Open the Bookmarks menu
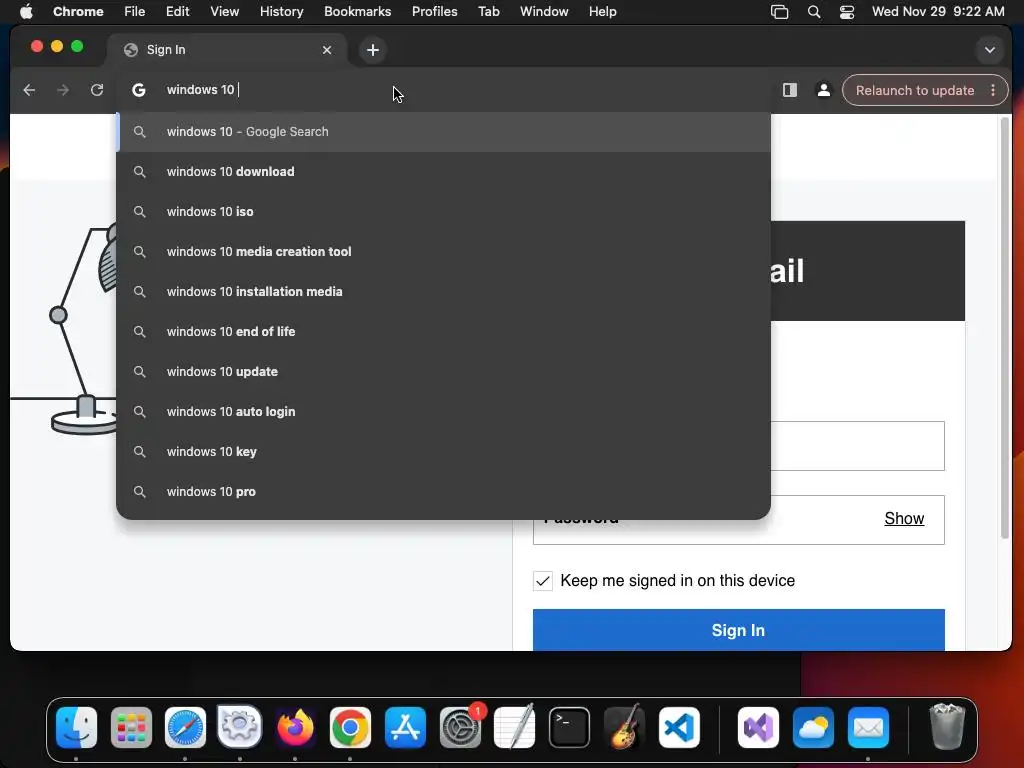The image size is (1024, 768). point(357,11)
